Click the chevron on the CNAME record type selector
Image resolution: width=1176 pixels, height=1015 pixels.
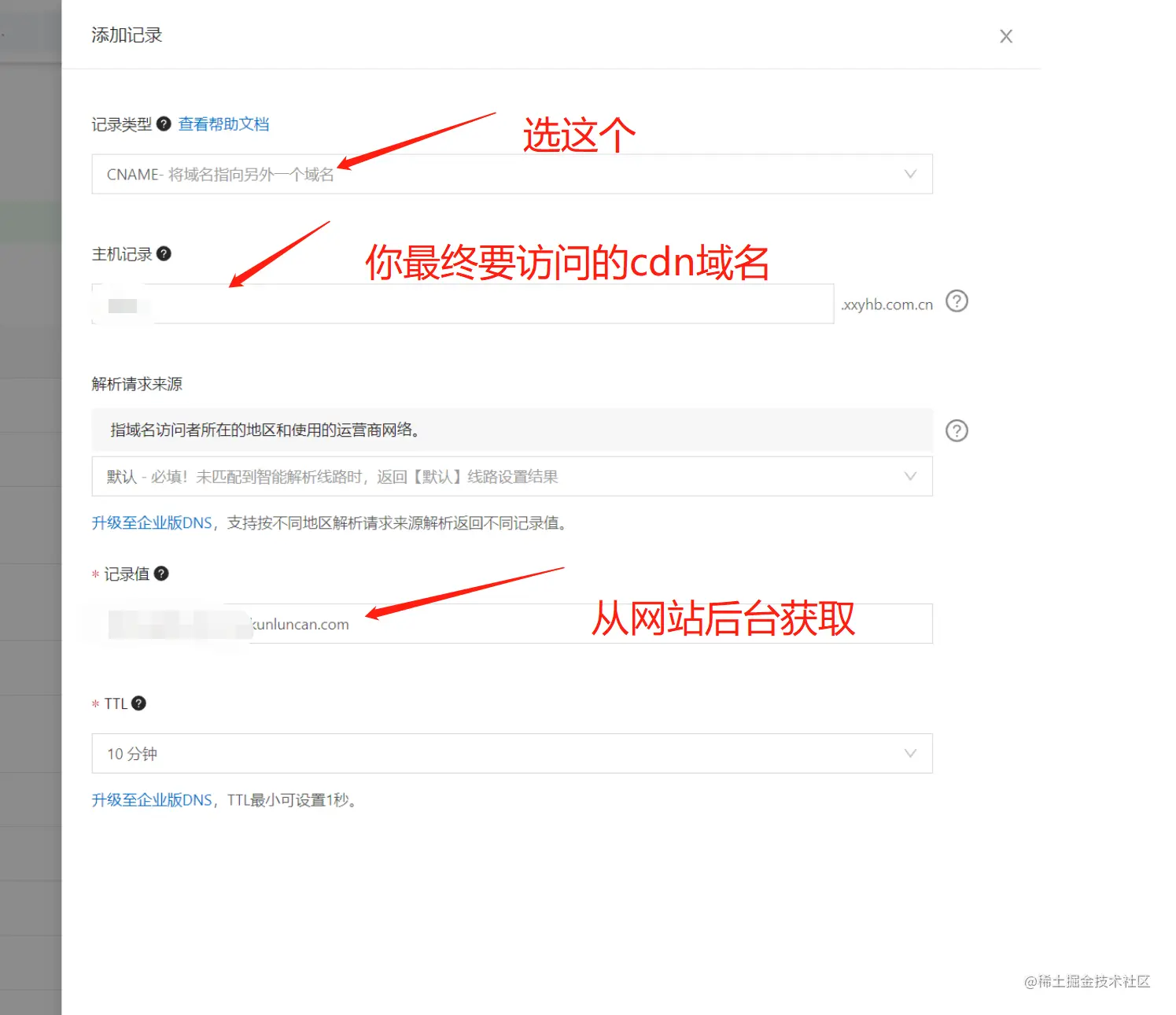[910, 174]
